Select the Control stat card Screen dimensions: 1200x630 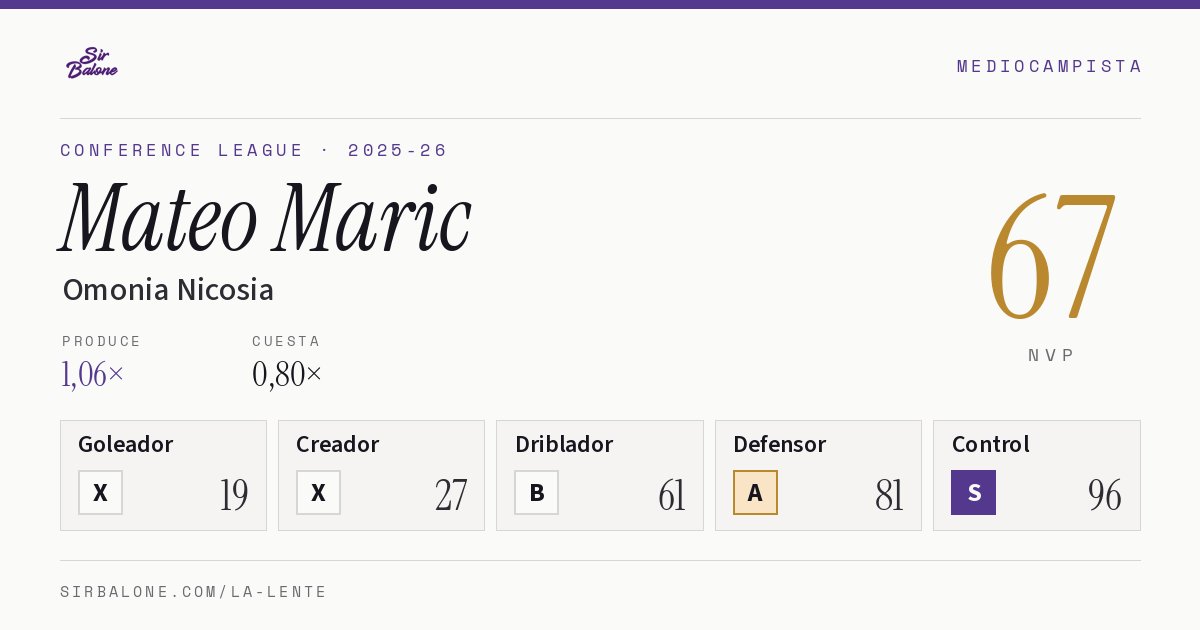click(x=1037, y=475)
